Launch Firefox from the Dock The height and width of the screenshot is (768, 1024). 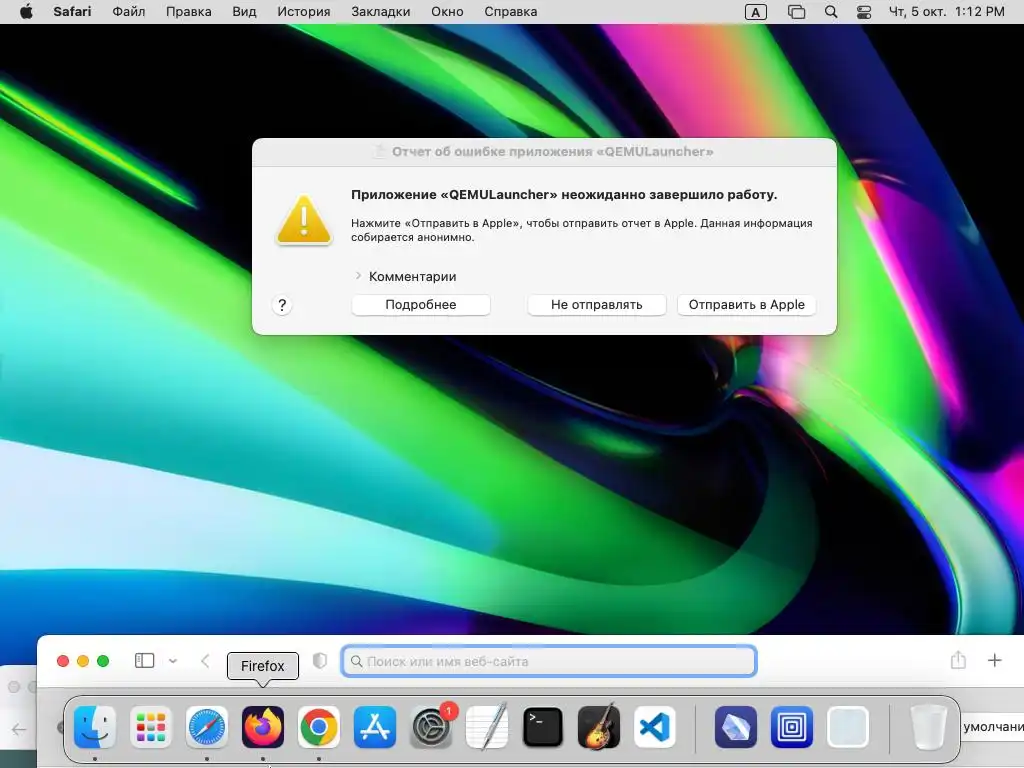[x=263, y=727]
